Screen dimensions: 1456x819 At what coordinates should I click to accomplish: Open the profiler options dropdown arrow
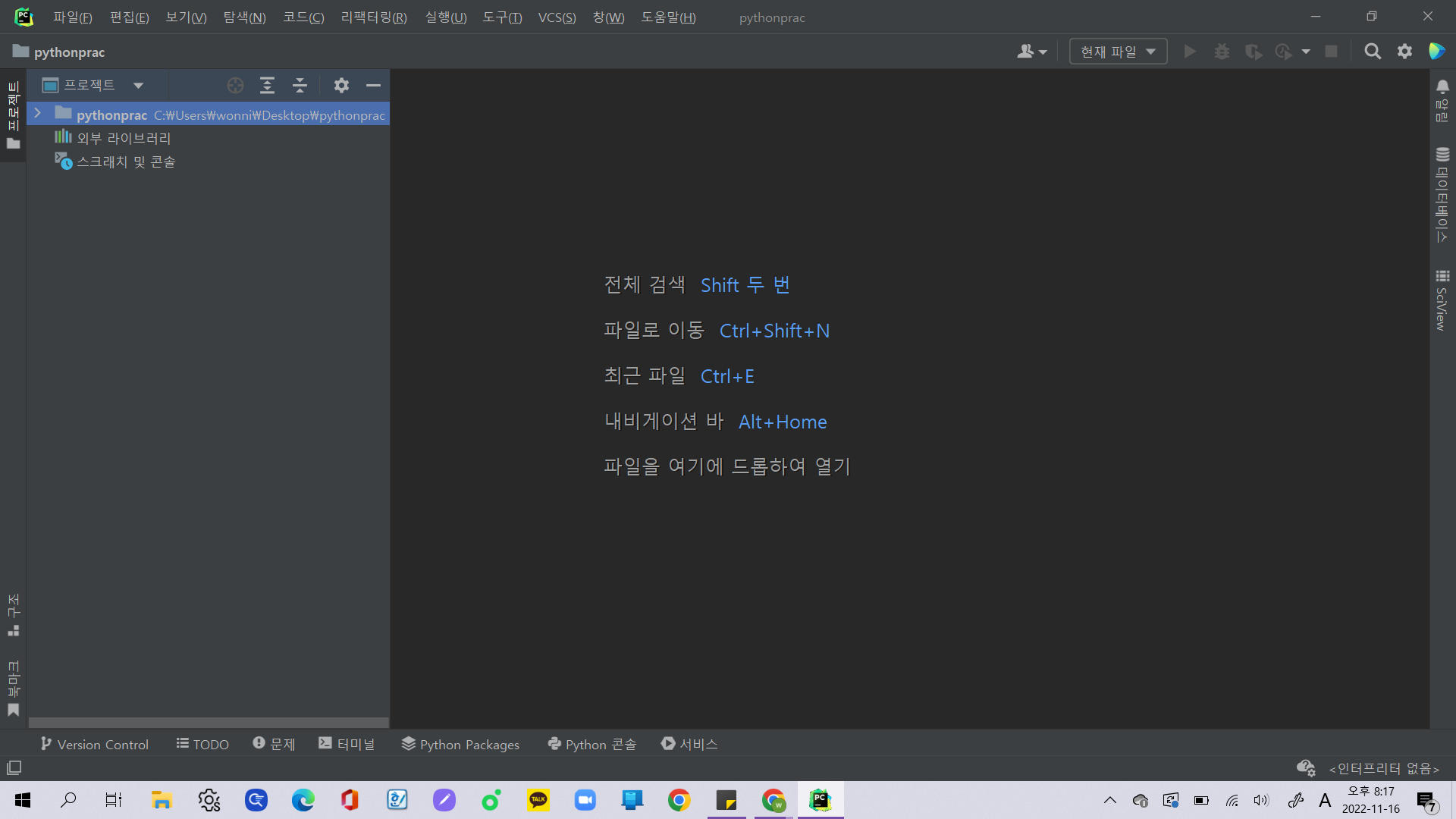[1306, 52]
